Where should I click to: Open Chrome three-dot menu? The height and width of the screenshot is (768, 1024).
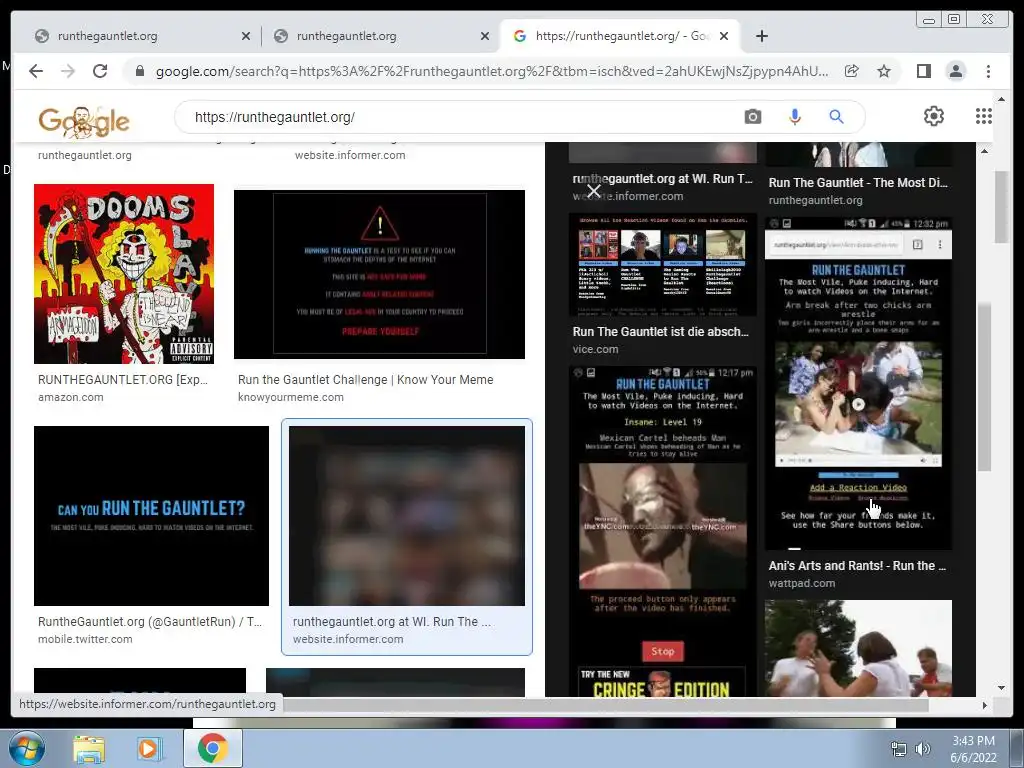click(x=988, y=71)
